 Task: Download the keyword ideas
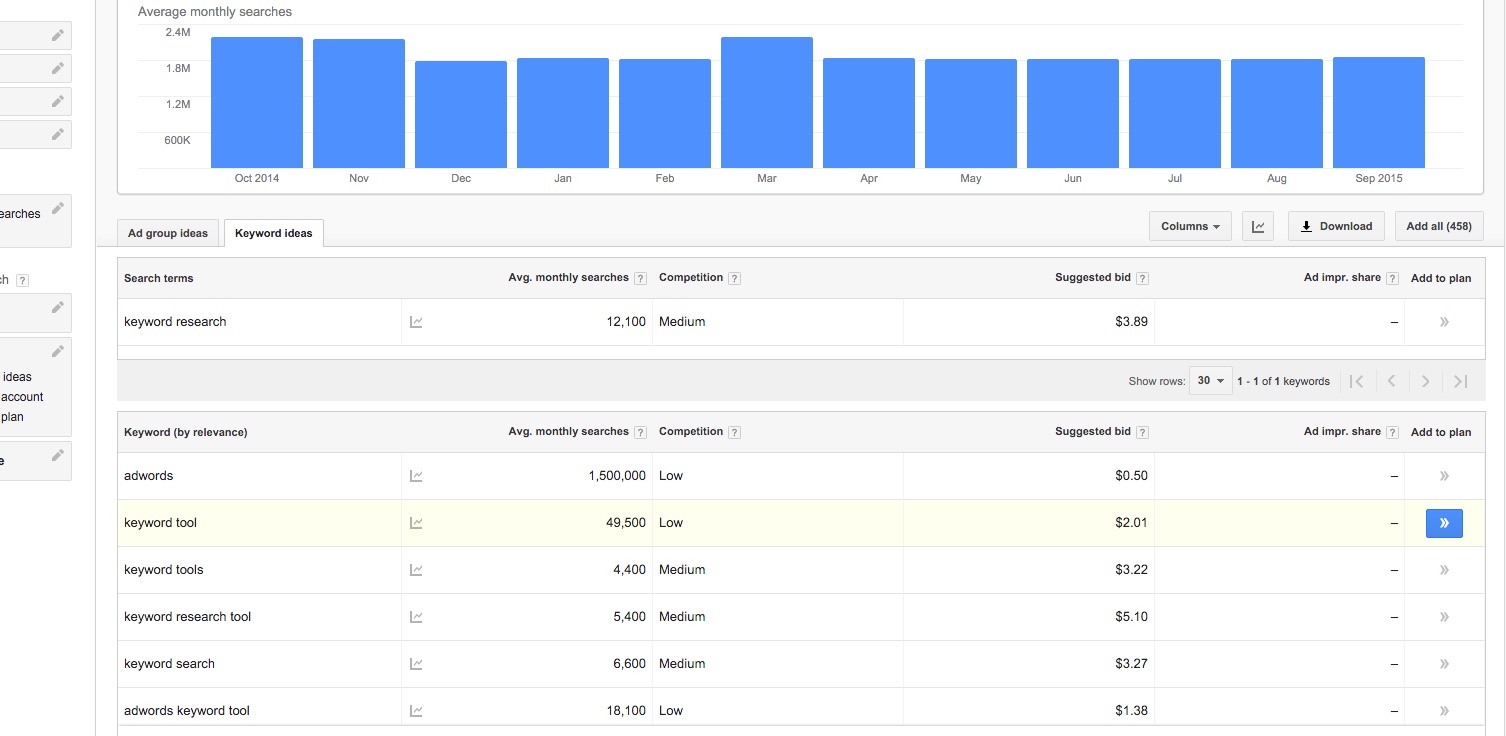point(1336,226)
